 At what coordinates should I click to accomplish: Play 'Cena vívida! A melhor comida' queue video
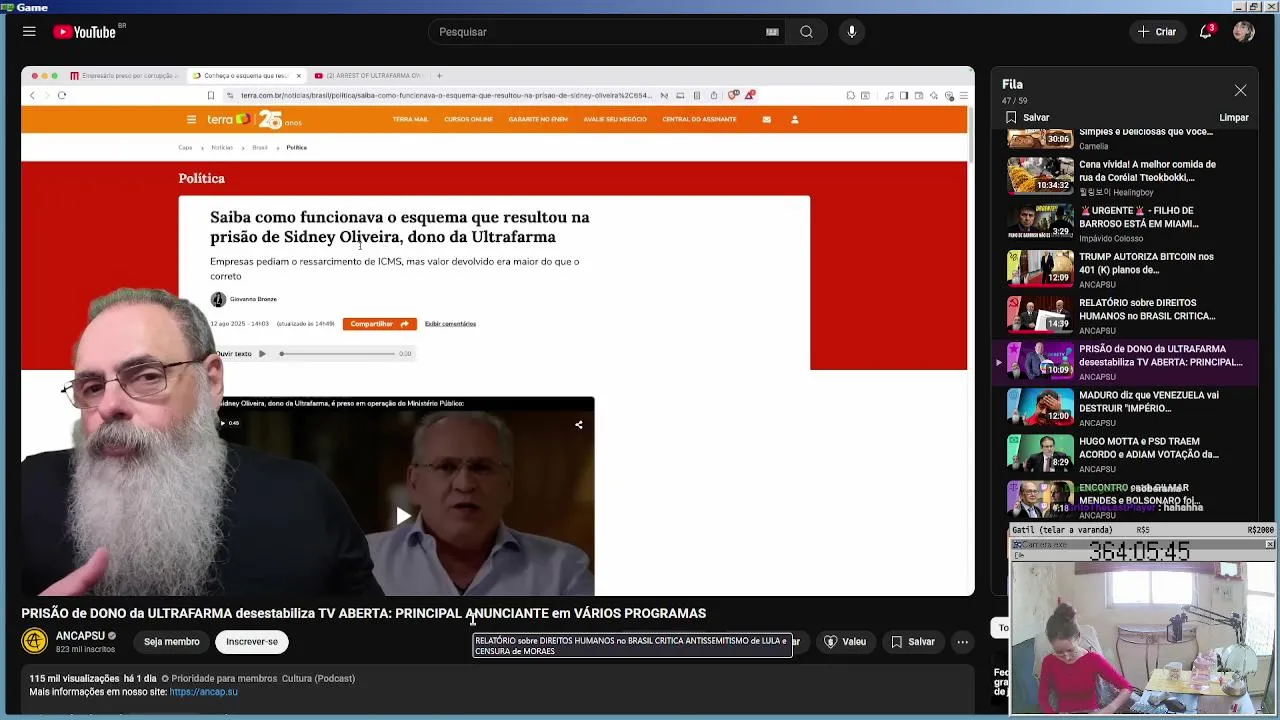[x=1127, y=177]
